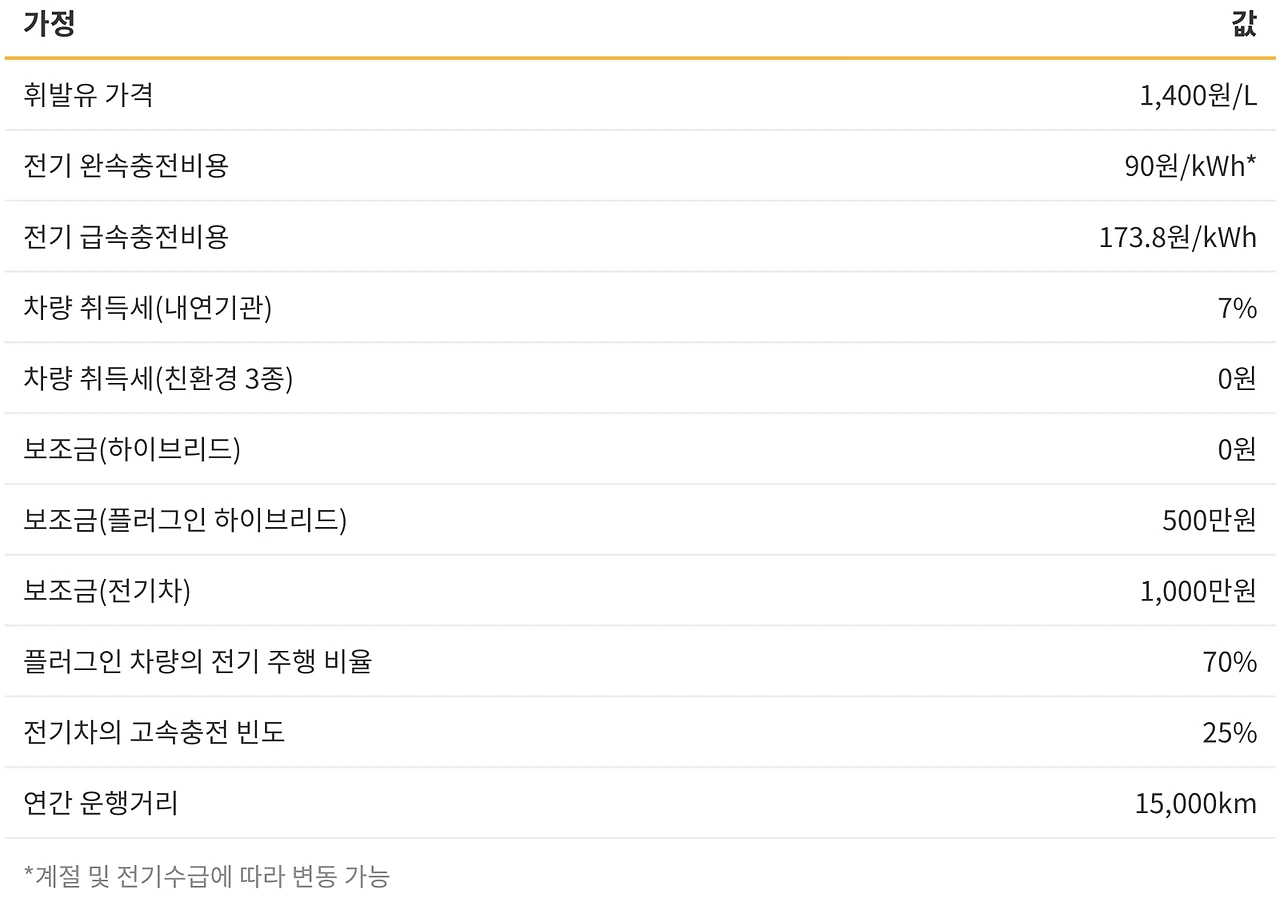Click the 가정 column header
This screenshot has width=1280, height=898.
click(49, 24)
